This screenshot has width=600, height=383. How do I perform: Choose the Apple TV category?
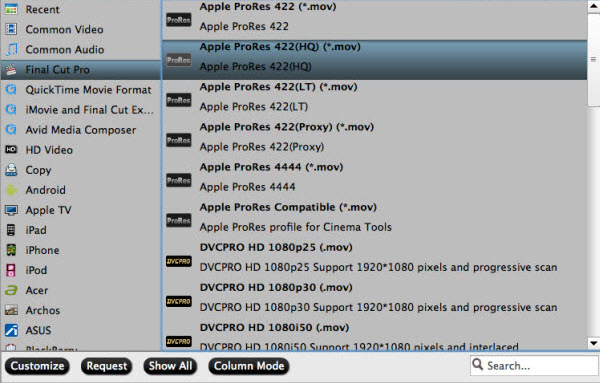(80, 210)
